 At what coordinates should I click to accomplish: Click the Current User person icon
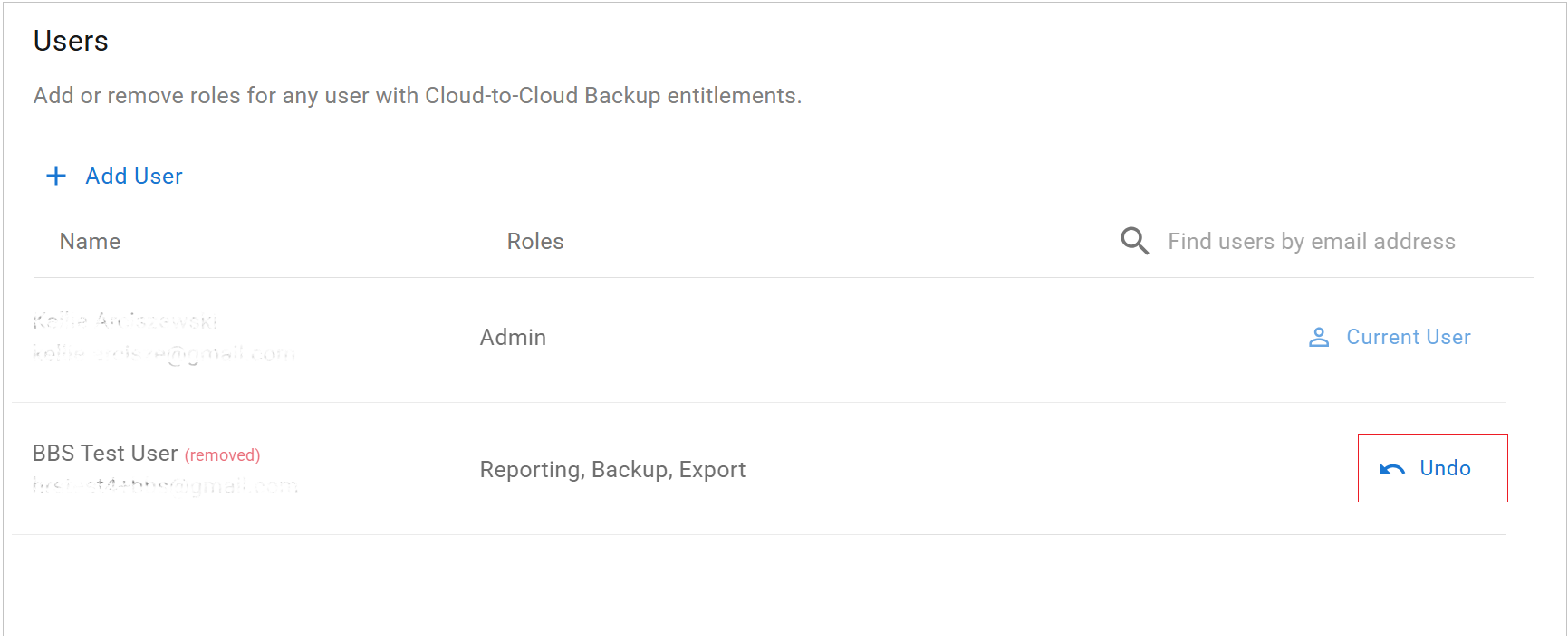1319,338
